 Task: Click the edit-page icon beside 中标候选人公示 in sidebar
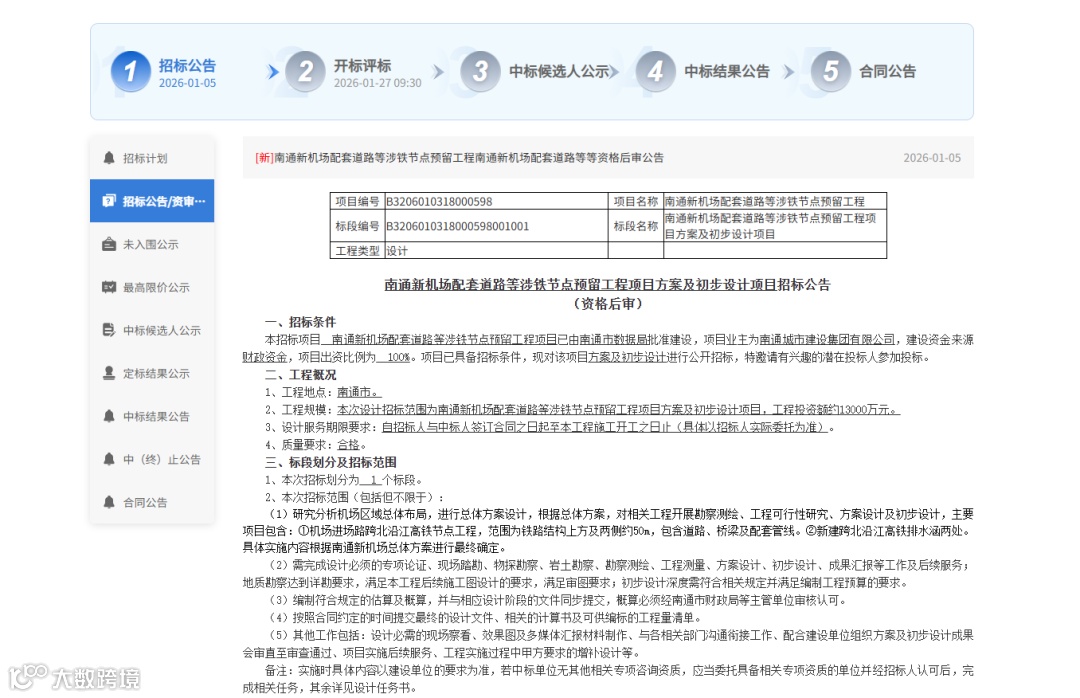tap(109, 330)
